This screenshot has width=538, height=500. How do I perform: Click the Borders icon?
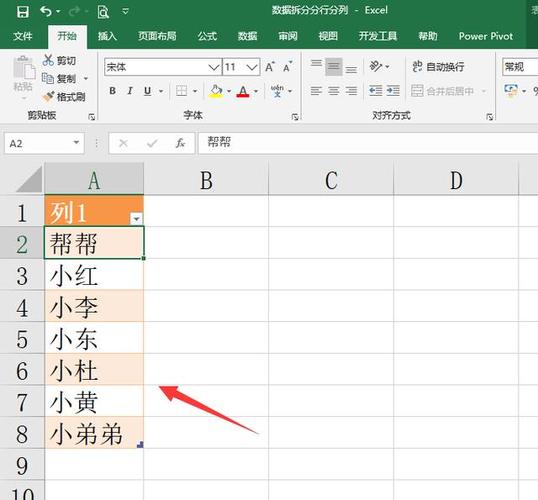click(x=181, y=91)
